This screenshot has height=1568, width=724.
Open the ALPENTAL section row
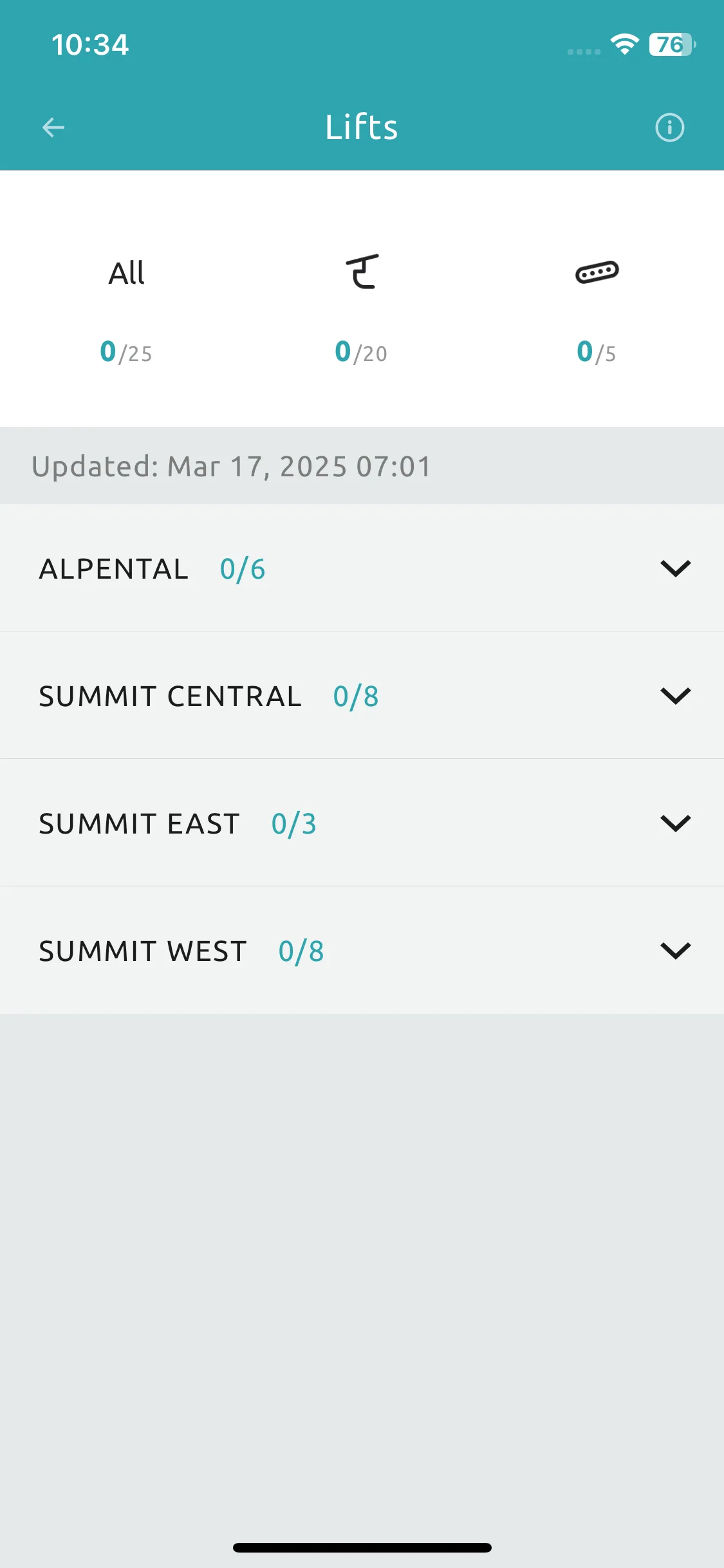pos(362,568)
